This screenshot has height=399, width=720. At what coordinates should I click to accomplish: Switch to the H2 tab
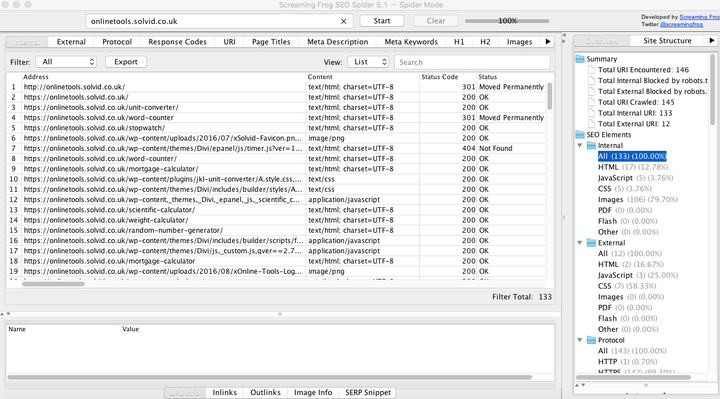(x=485, y=42)
